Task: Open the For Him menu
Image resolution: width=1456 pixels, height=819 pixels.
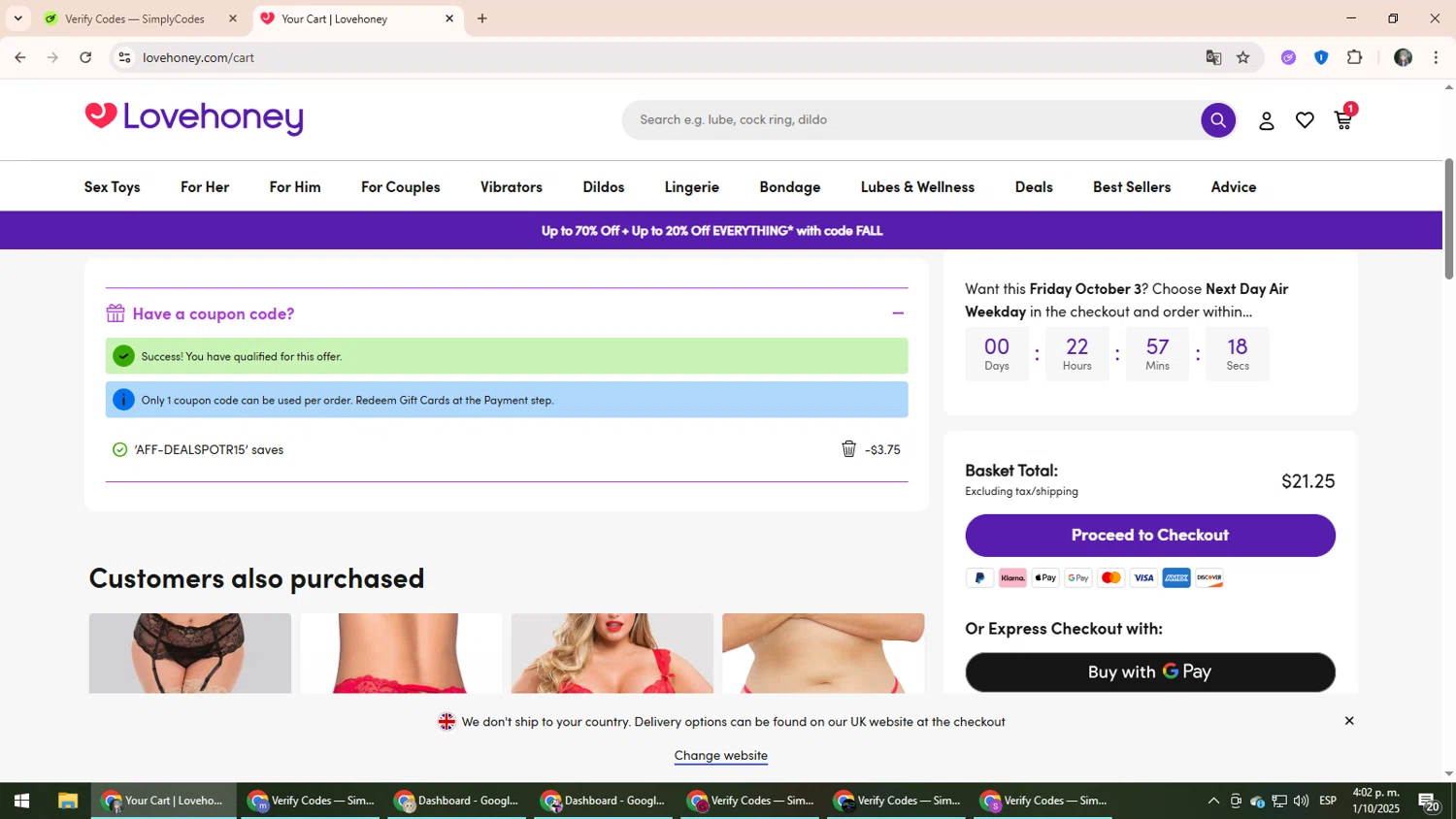Action: click(295, 187)
